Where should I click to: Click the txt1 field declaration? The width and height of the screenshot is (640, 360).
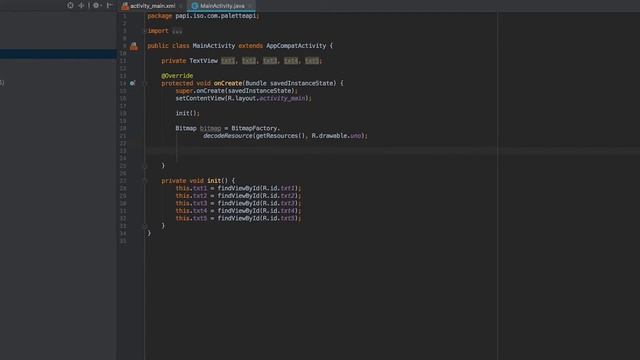(x=228, y=61)
